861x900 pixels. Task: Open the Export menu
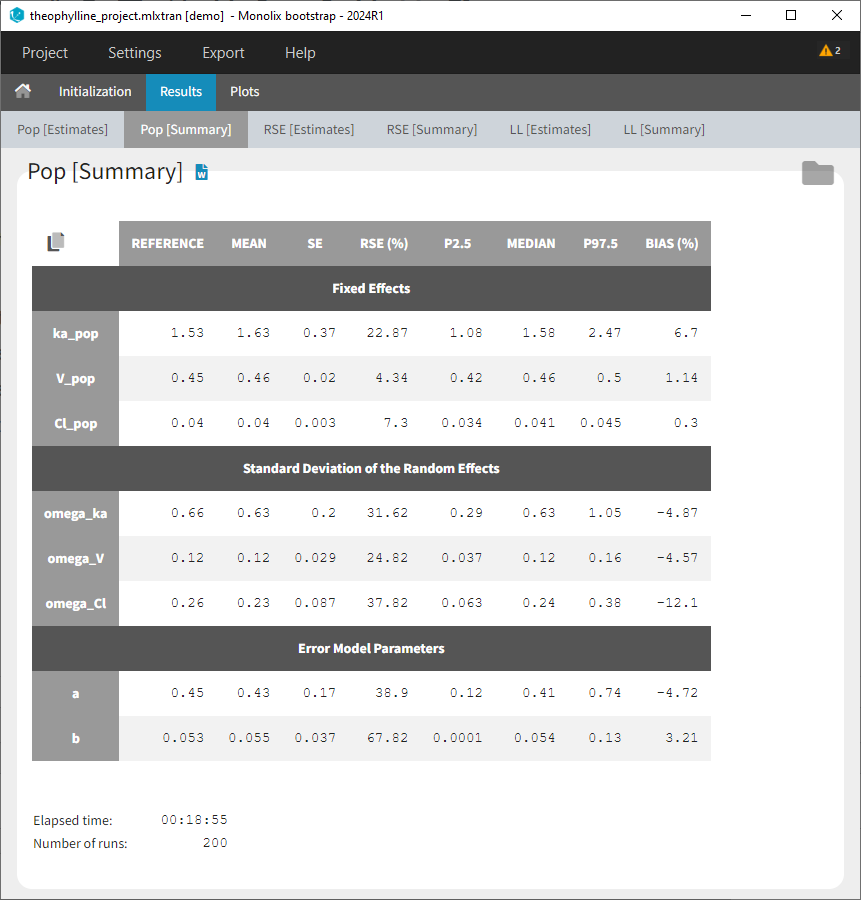pos(223,53)
